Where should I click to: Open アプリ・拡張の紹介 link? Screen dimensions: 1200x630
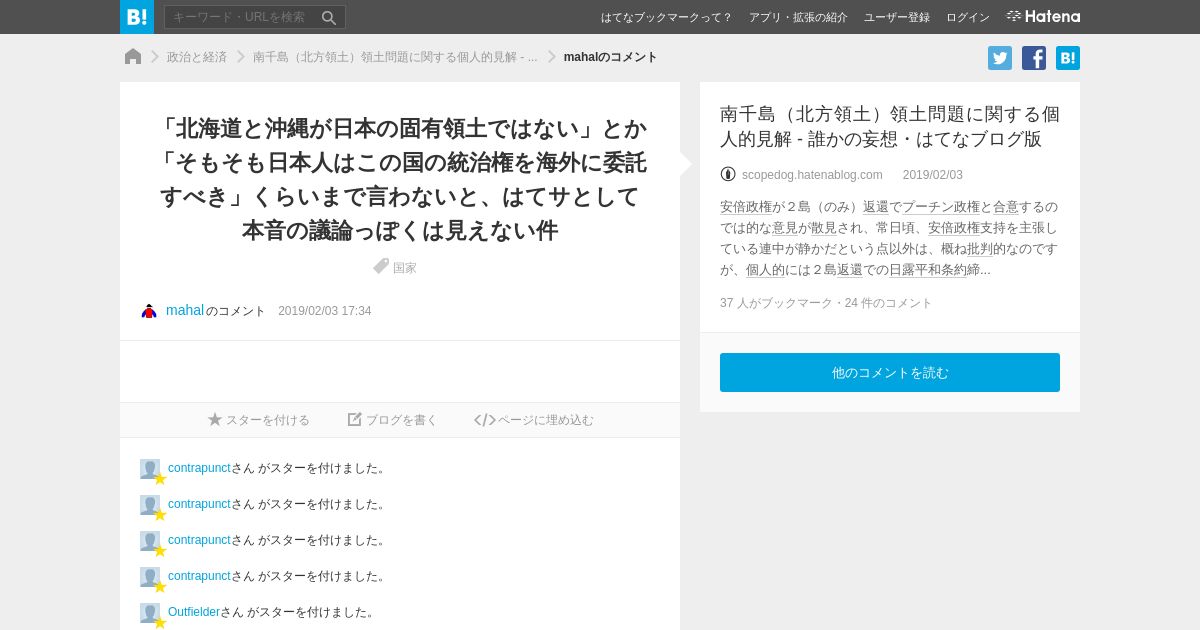click(798, 17)
